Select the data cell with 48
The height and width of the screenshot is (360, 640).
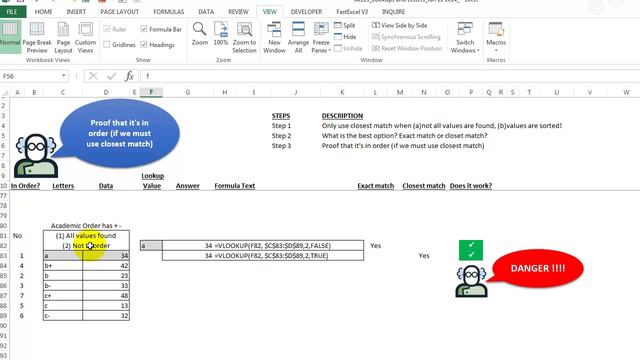106,296
